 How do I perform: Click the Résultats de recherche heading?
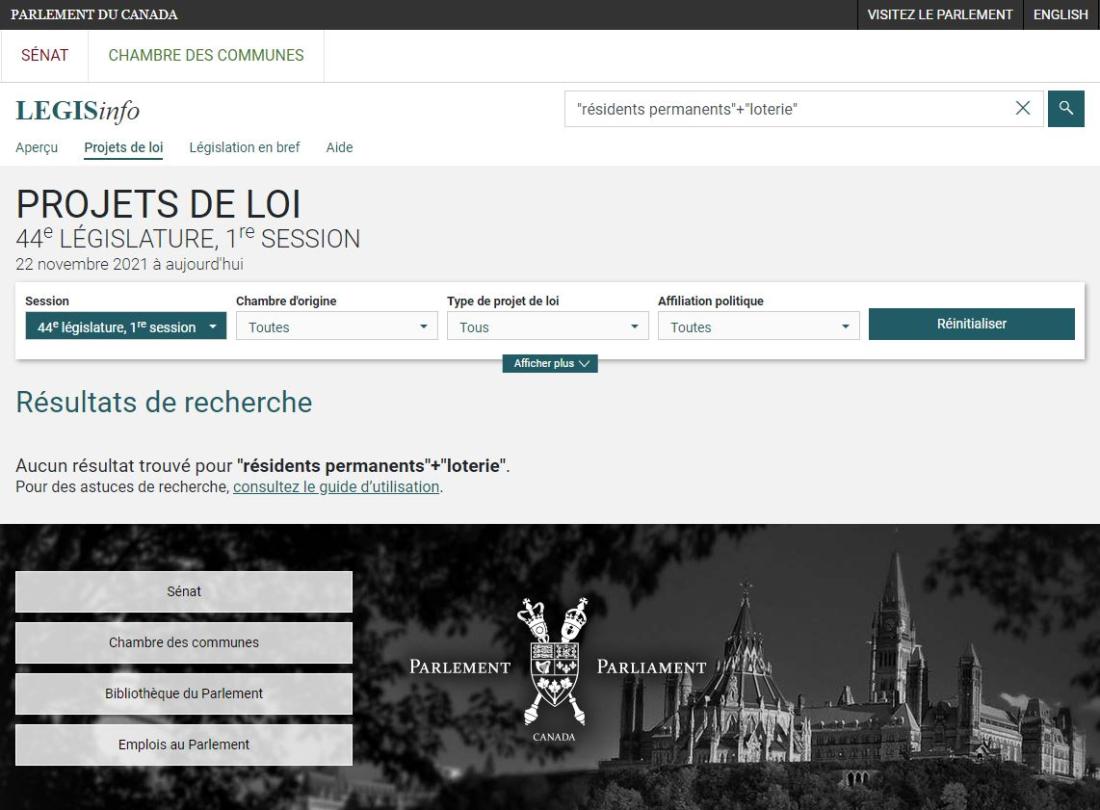[164, 403]
